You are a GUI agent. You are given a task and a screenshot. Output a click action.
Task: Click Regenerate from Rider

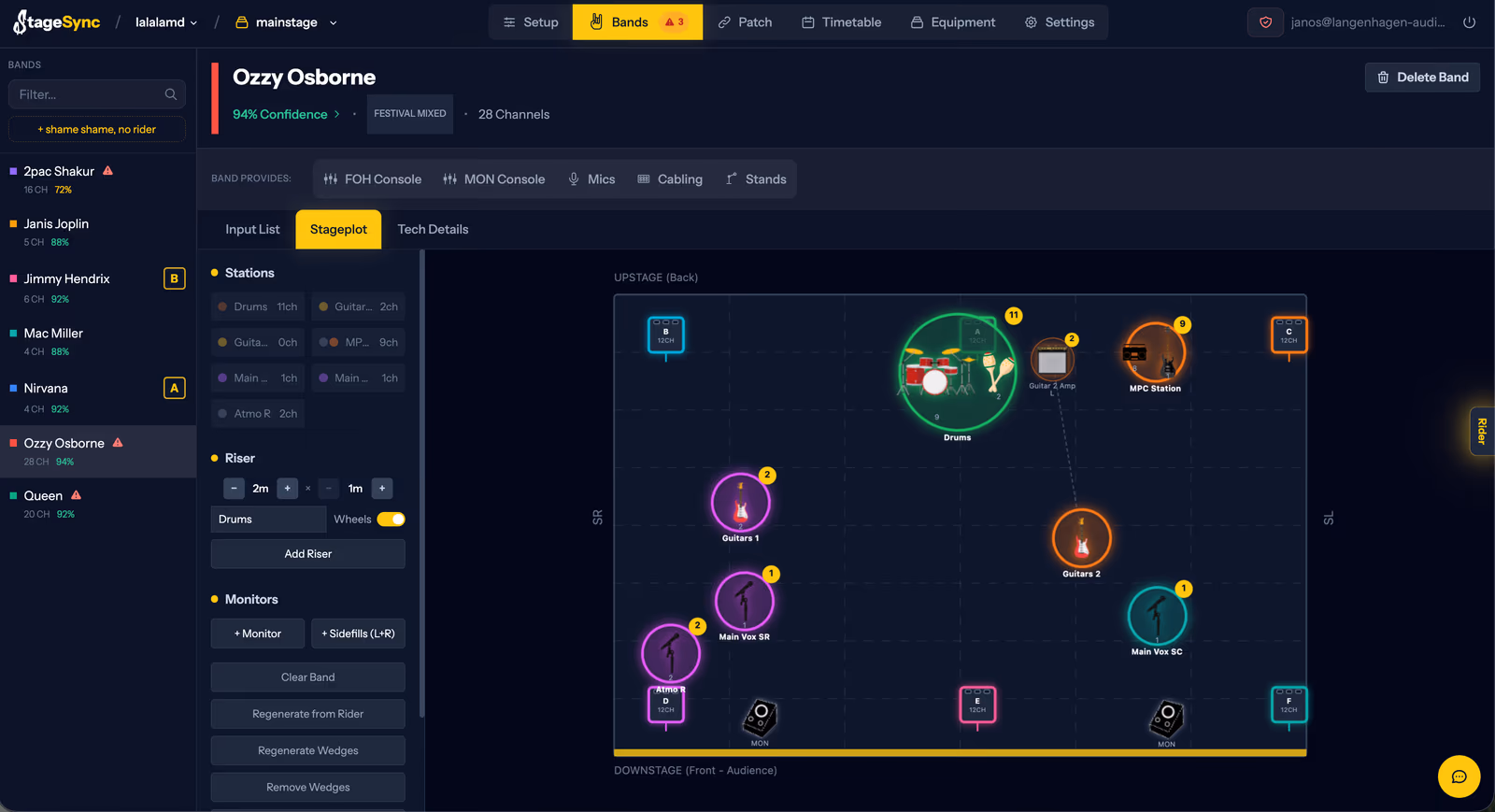[308, 714]
